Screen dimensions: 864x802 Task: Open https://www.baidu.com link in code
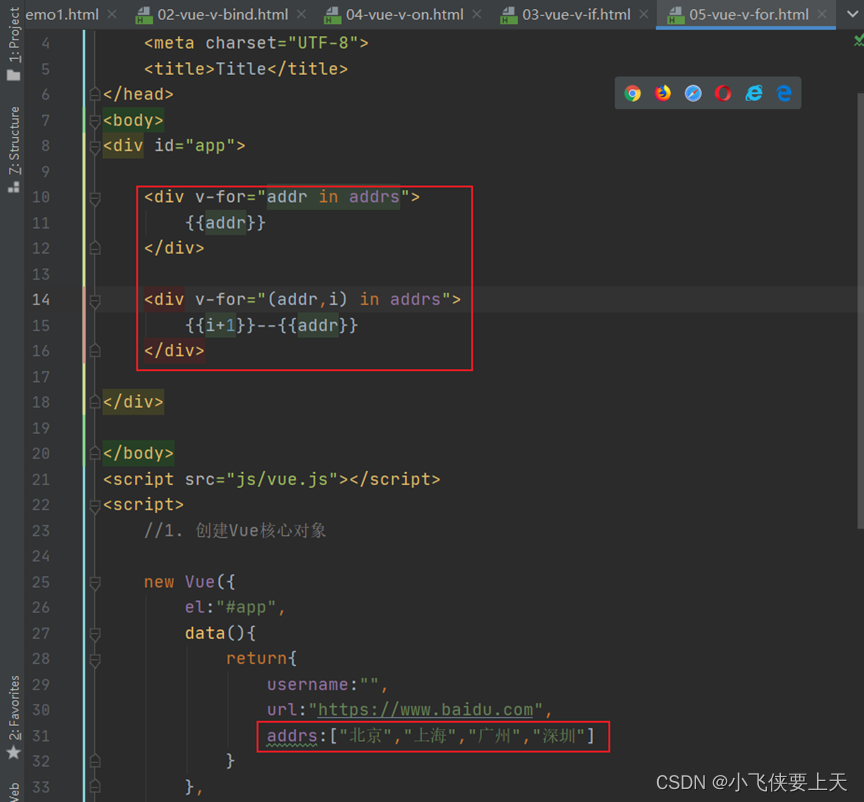[425, 710]
